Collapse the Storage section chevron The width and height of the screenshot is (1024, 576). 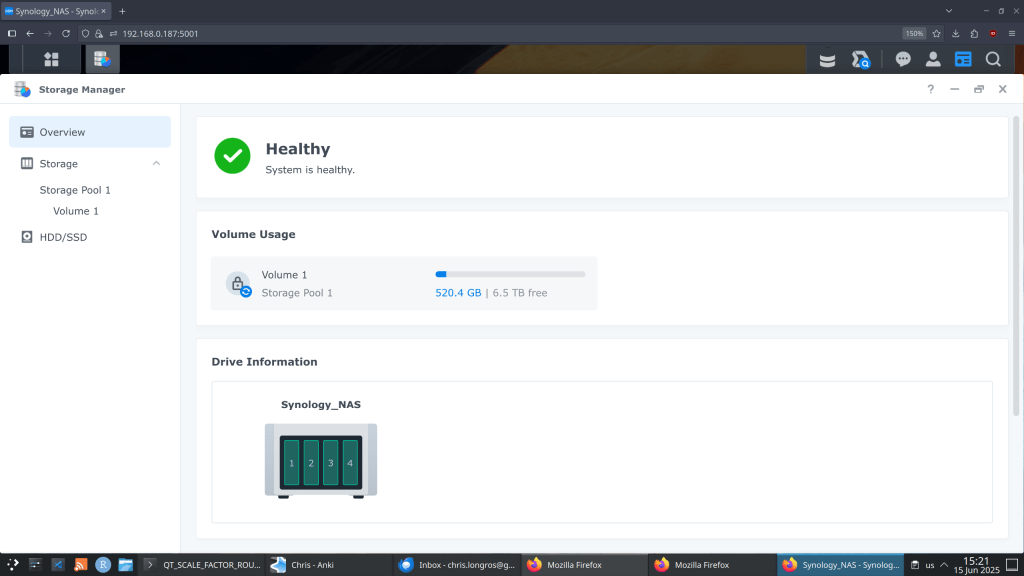tap(156, 163)
